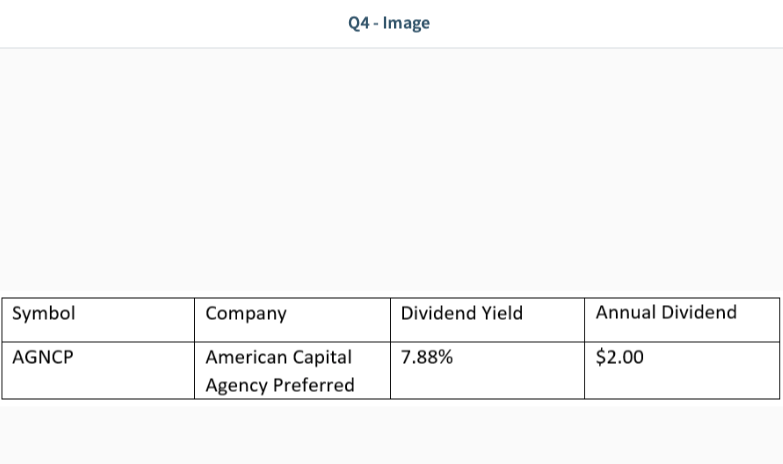Click the "Q4 - Image" title text
Viewport: 783px width, 464px height.
click(x=389, y=23)
